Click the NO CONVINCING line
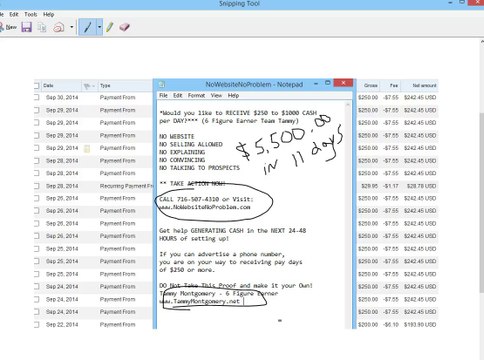The width and height of the screenshot is (484, 360). tap(182, 160)
